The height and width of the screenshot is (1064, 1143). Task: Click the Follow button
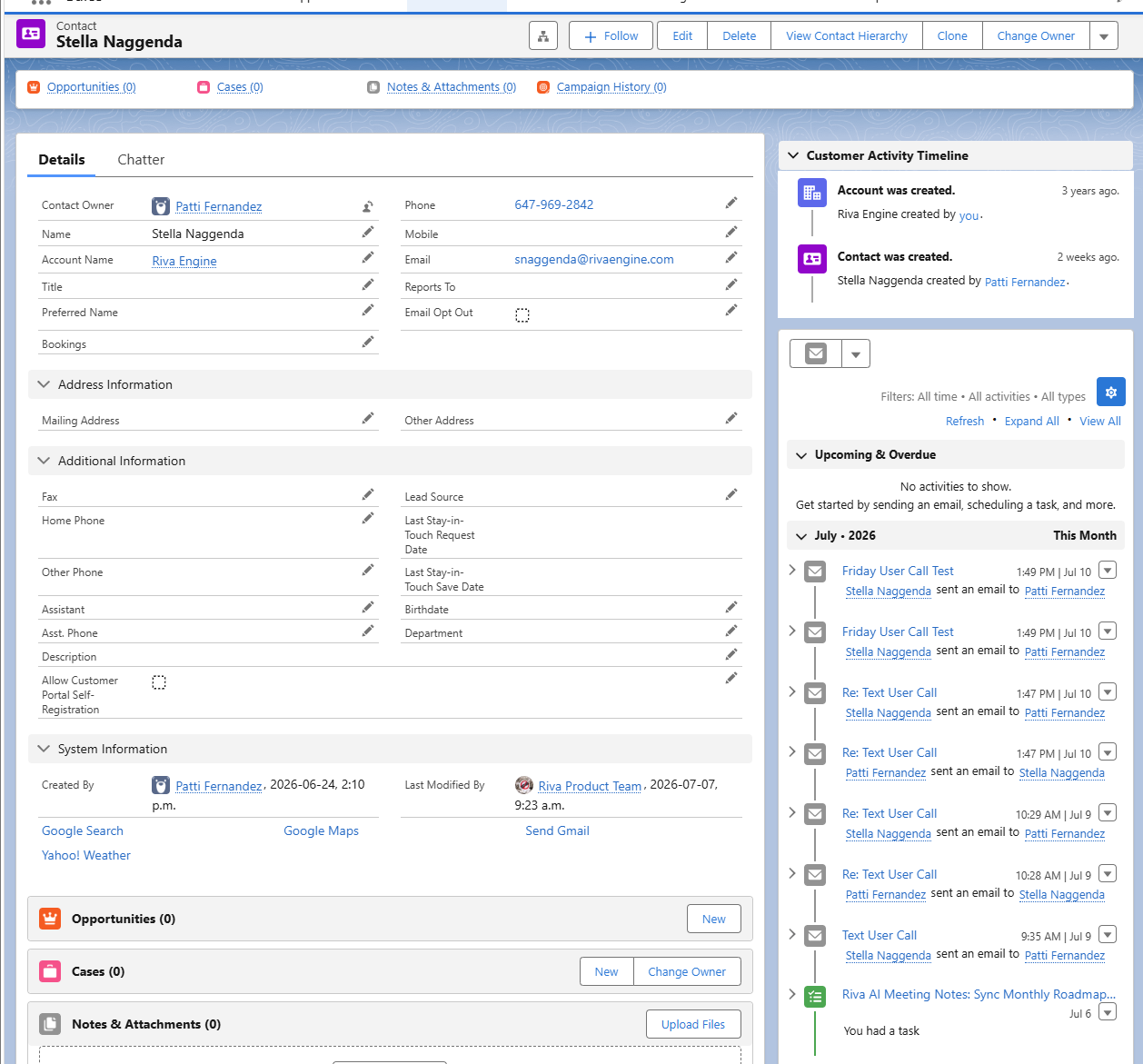click(611, 36)
